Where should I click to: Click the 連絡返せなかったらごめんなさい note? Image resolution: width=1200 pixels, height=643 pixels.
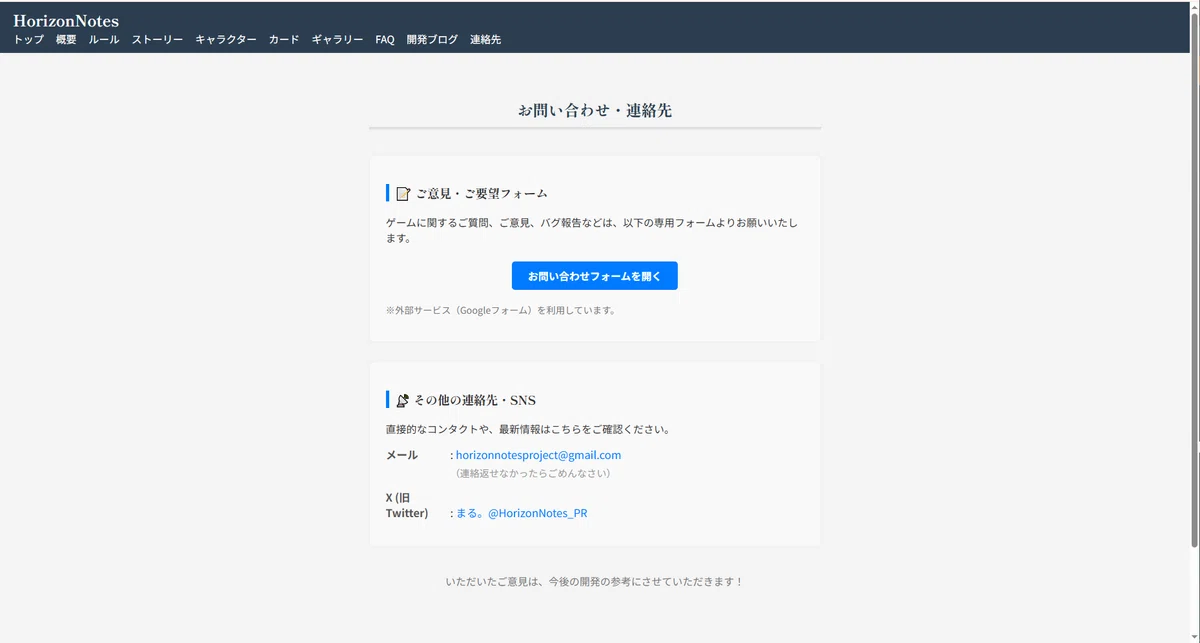(531, 473)
